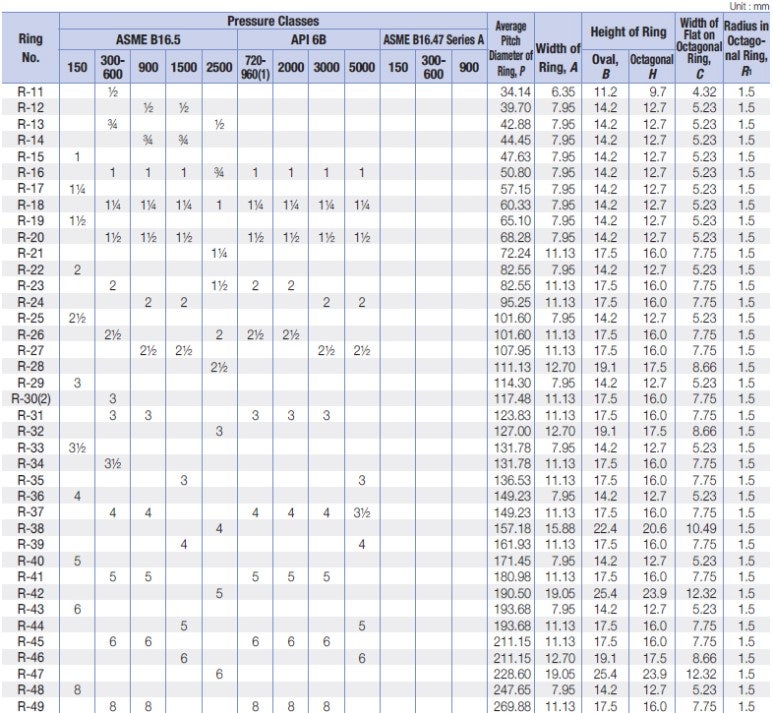Click the R-30(2) row label
This screenshot has width=773, height=713.
pyautogui.click(x=31, y=398)
